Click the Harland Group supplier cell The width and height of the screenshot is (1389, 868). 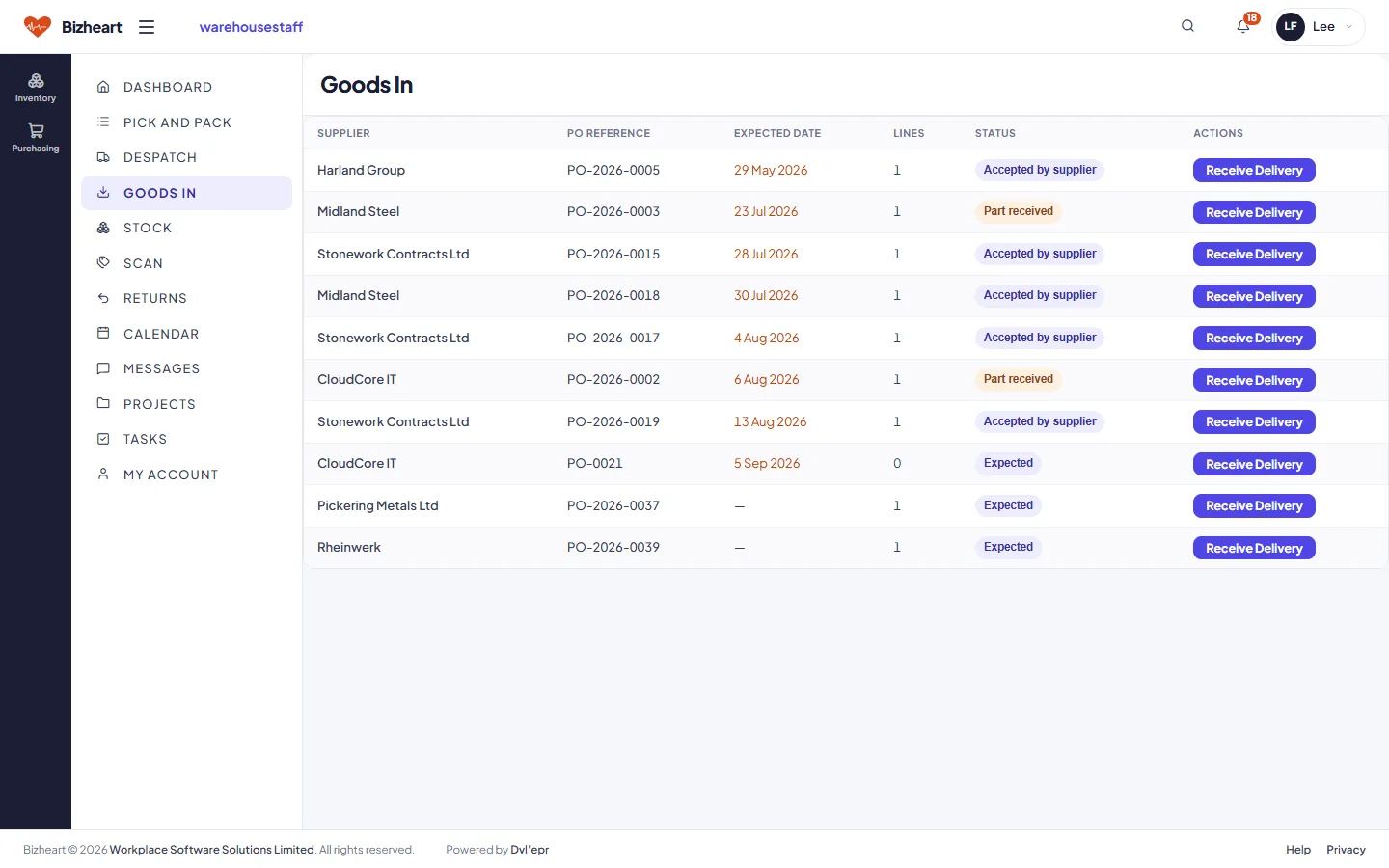point(361,170)
